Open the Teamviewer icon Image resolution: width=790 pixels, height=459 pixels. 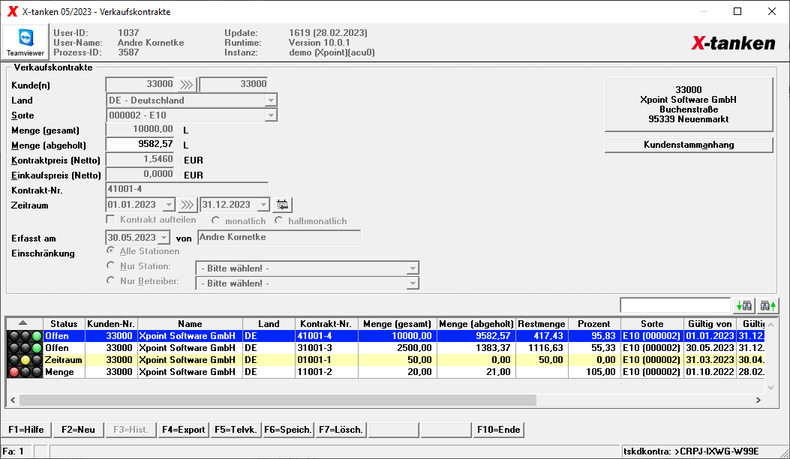coord(25,42)
